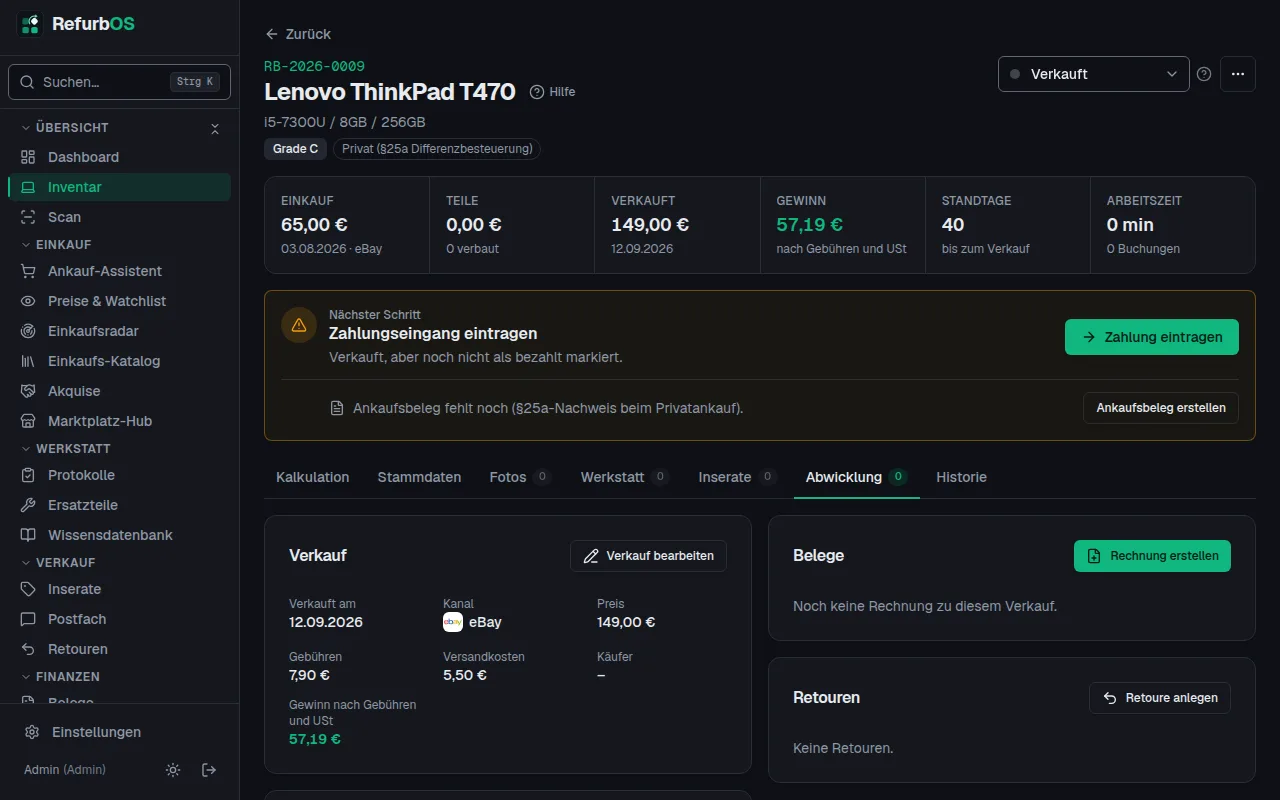Open the Retouren page in the sidebar

pos(119,649)
